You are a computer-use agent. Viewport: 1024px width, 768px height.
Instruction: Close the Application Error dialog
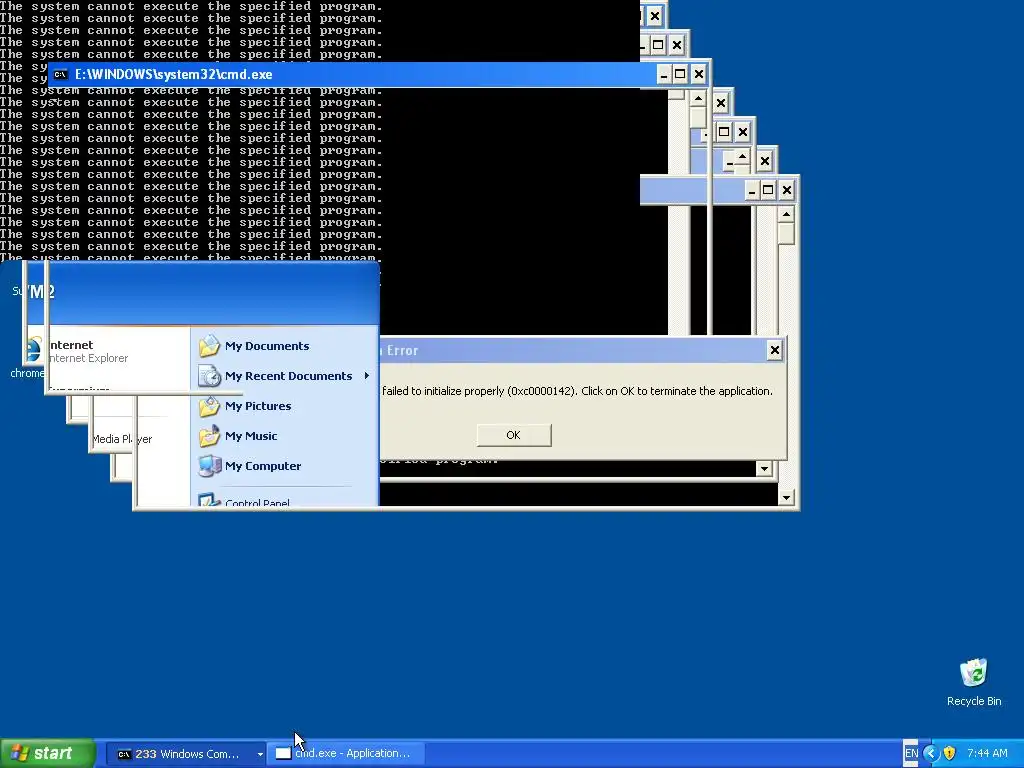pos(775,350)
